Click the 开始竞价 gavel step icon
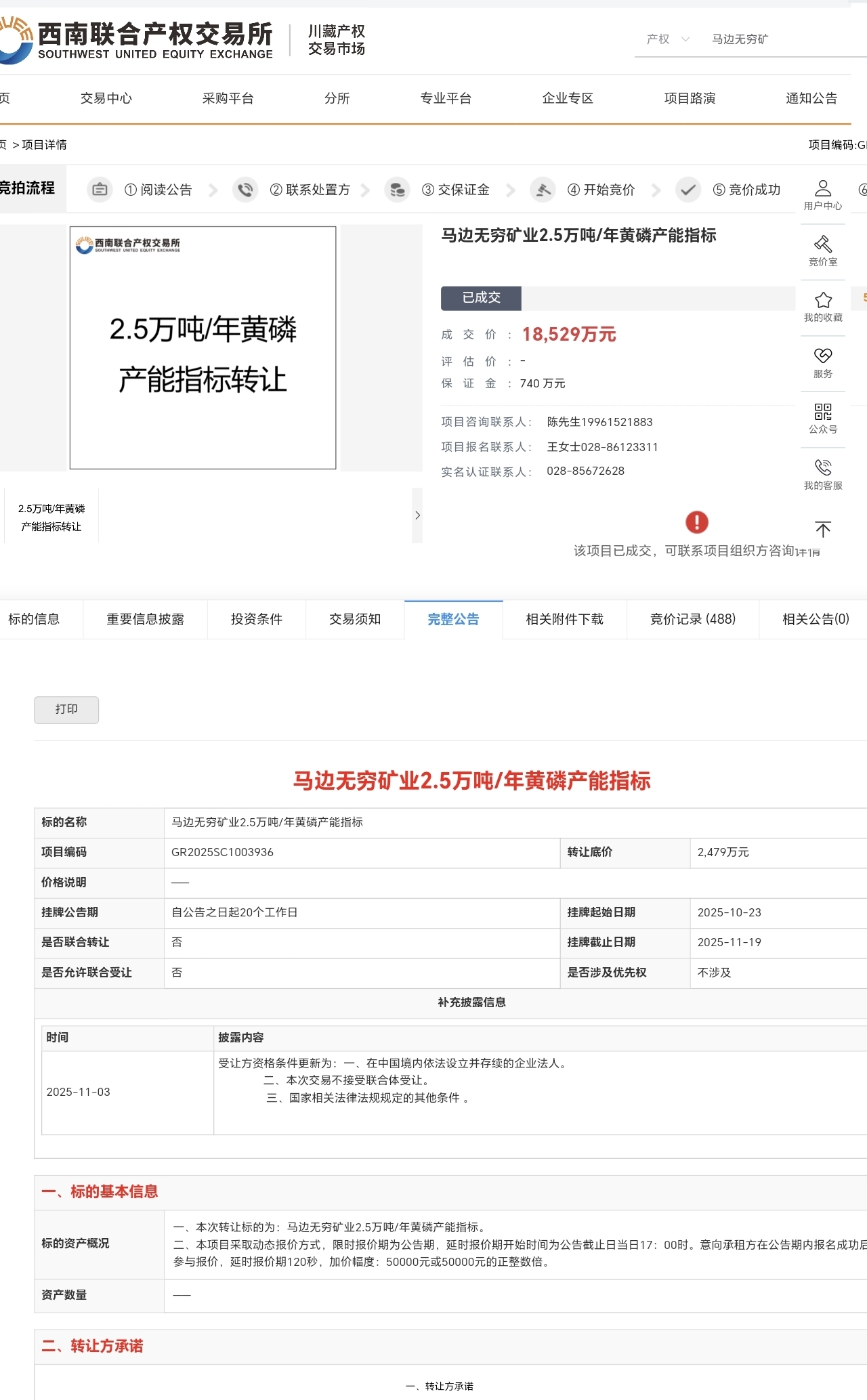 [543, 190]
